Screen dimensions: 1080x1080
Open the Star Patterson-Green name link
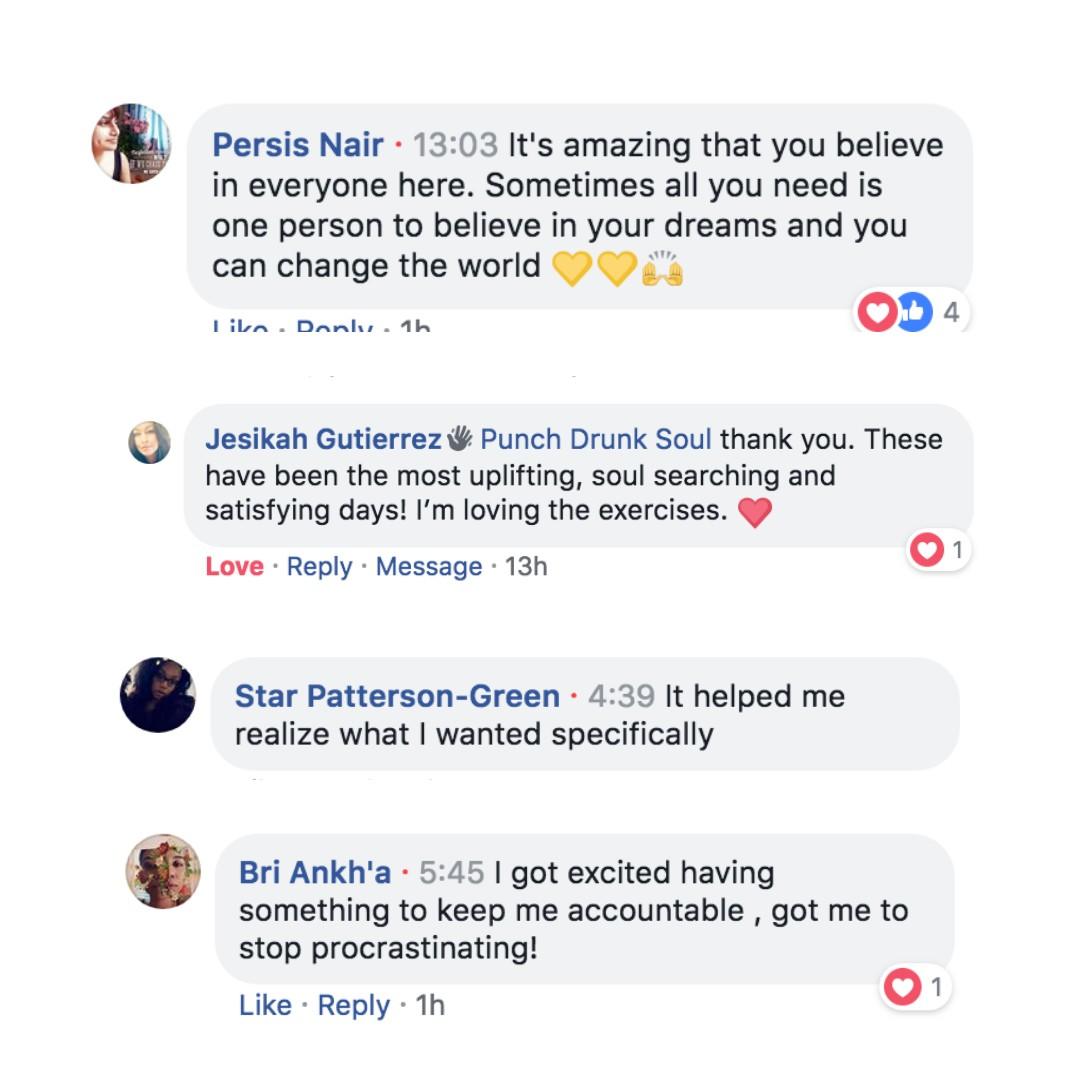pyautogui.click(x=397, y=696)
